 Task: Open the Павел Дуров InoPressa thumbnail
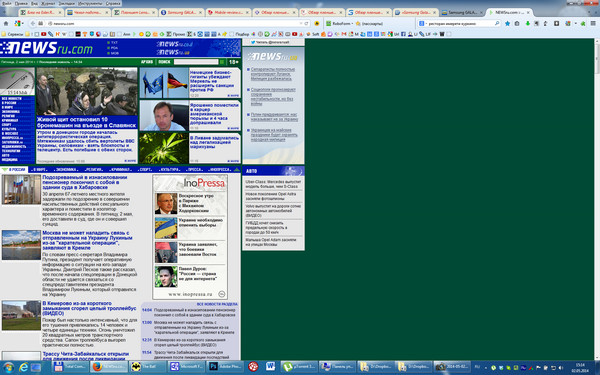coord(166,276)
